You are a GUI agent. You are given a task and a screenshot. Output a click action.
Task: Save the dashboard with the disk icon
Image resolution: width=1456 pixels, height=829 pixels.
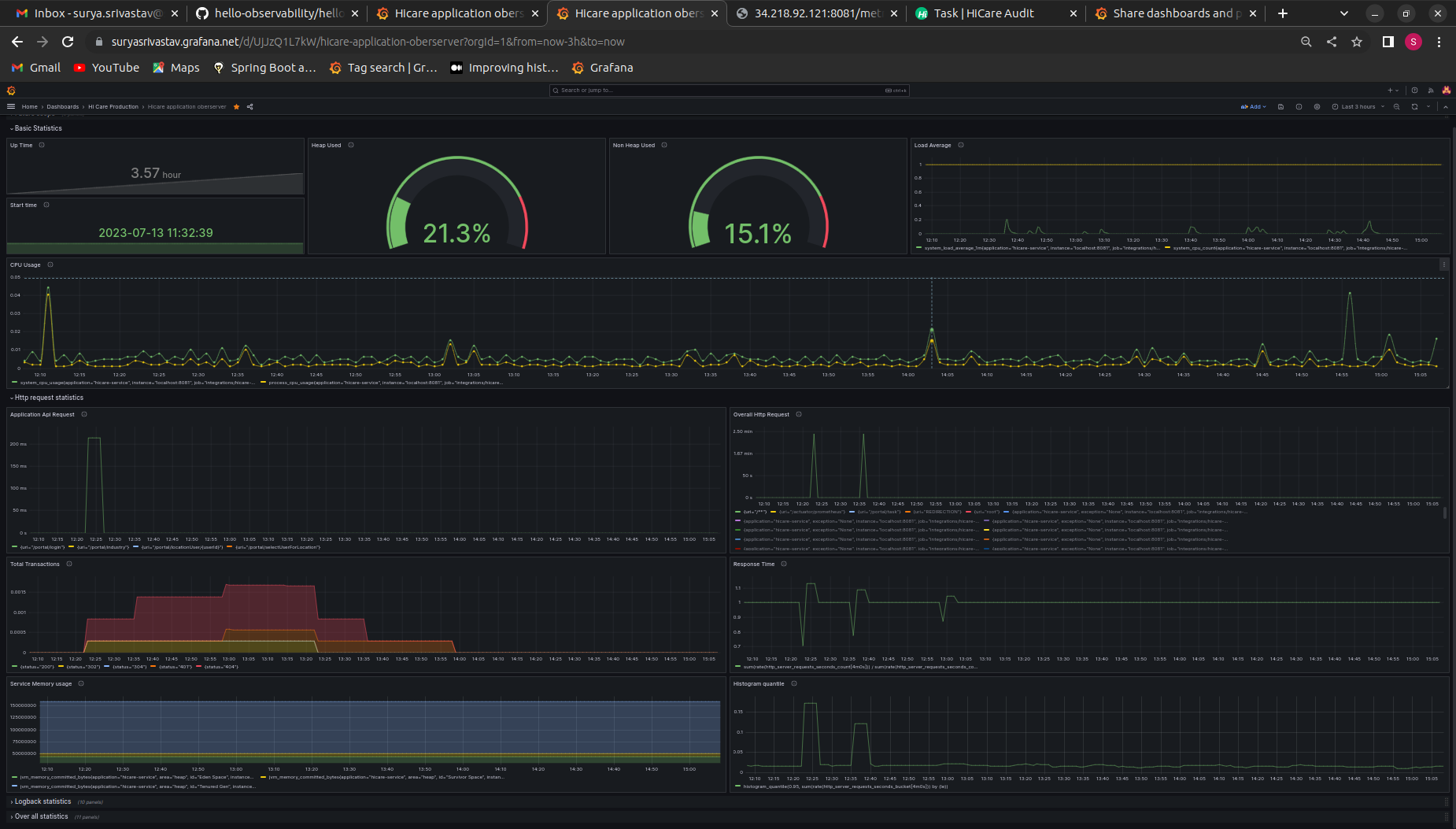(1280, 107)
